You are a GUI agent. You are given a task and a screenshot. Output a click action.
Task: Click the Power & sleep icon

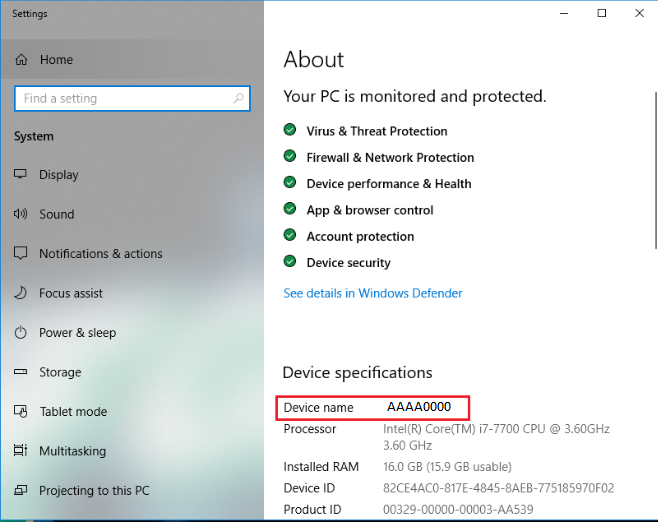click(20, 333)
